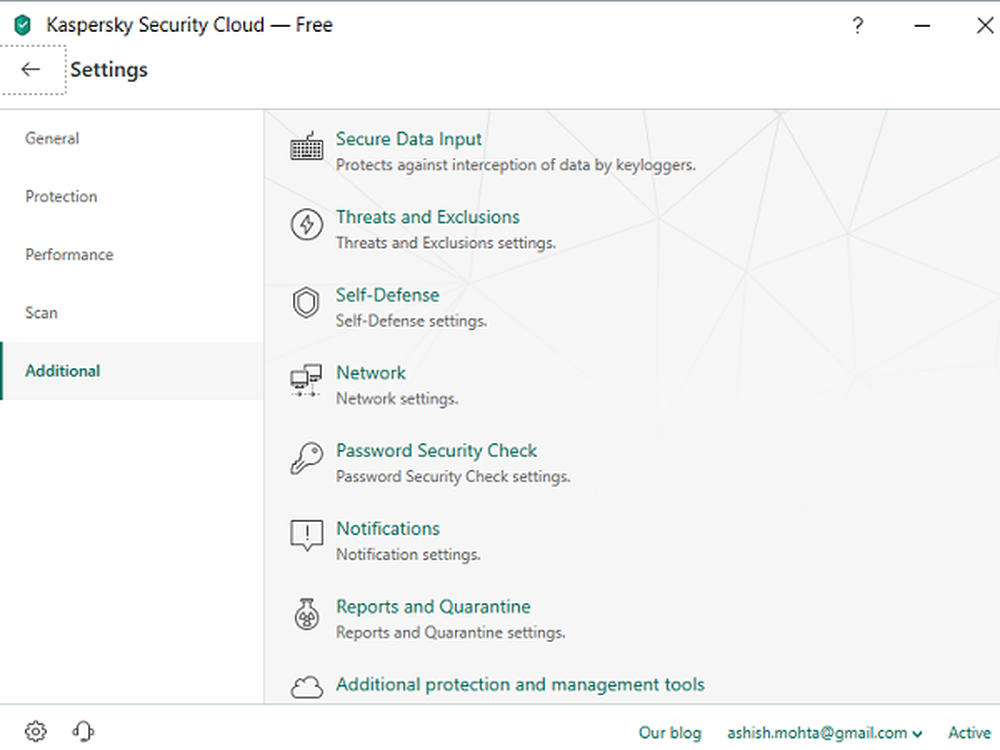Open Threats and Exclusions settings link
The height and width of the screenshot is (750, 1000).
coord(427,216)
